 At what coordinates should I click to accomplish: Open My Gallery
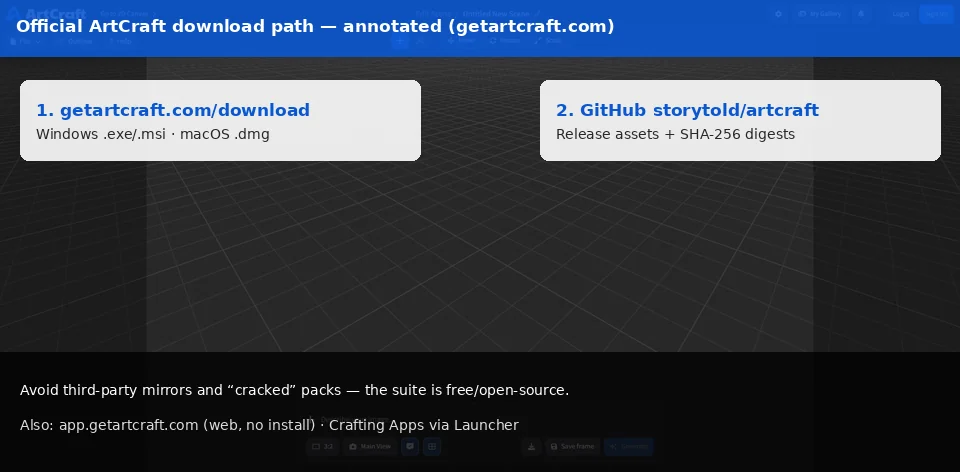click(x=820, y=14)
